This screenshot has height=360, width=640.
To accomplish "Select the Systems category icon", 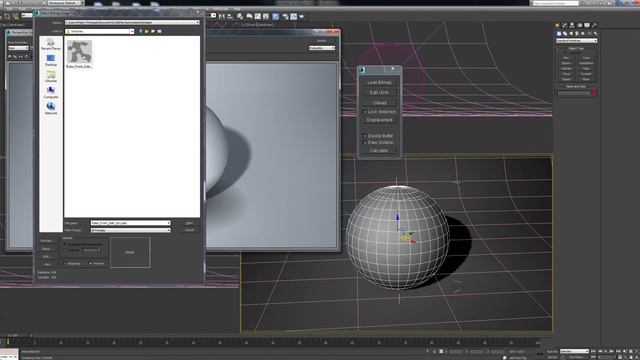I will pyautogui.click(x=596, y=33).
